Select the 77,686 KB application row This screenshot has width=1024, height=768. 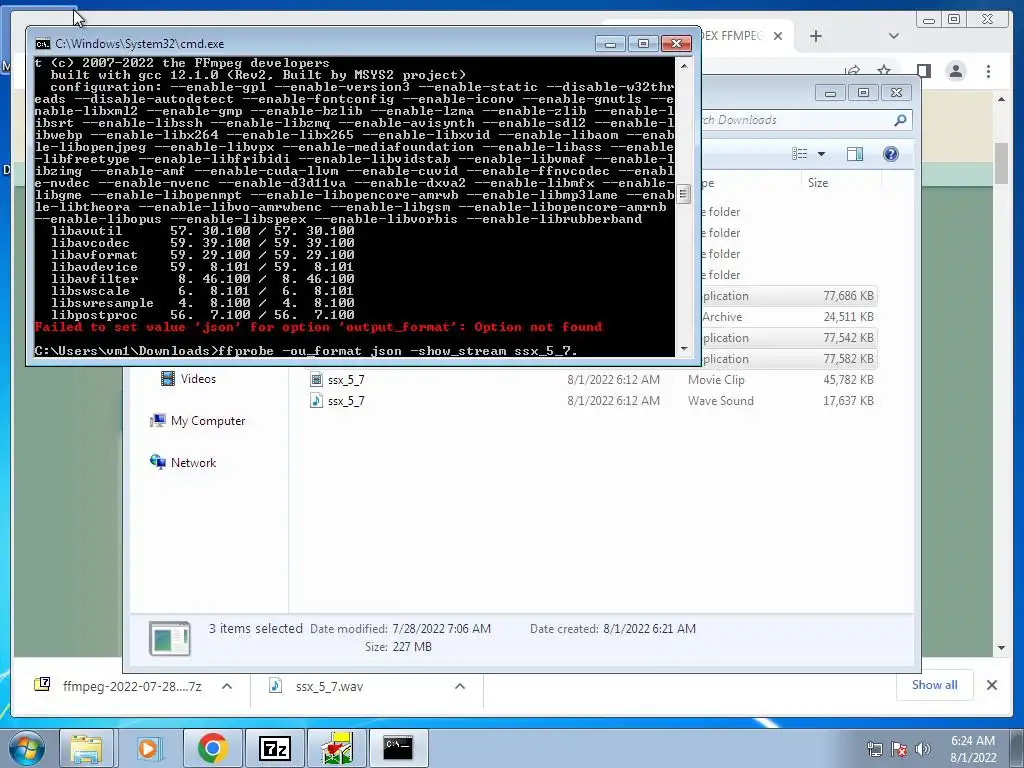[788, 296]
